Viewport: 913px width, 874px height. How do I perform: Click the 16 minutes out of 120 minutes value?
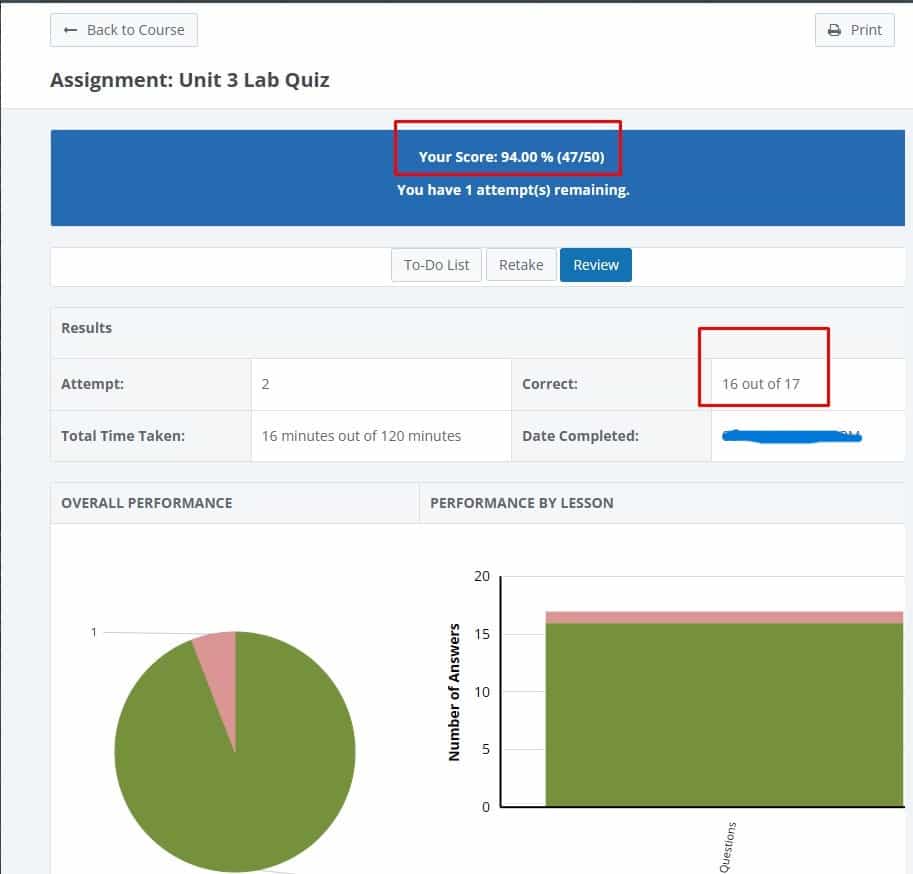[361, 436]
